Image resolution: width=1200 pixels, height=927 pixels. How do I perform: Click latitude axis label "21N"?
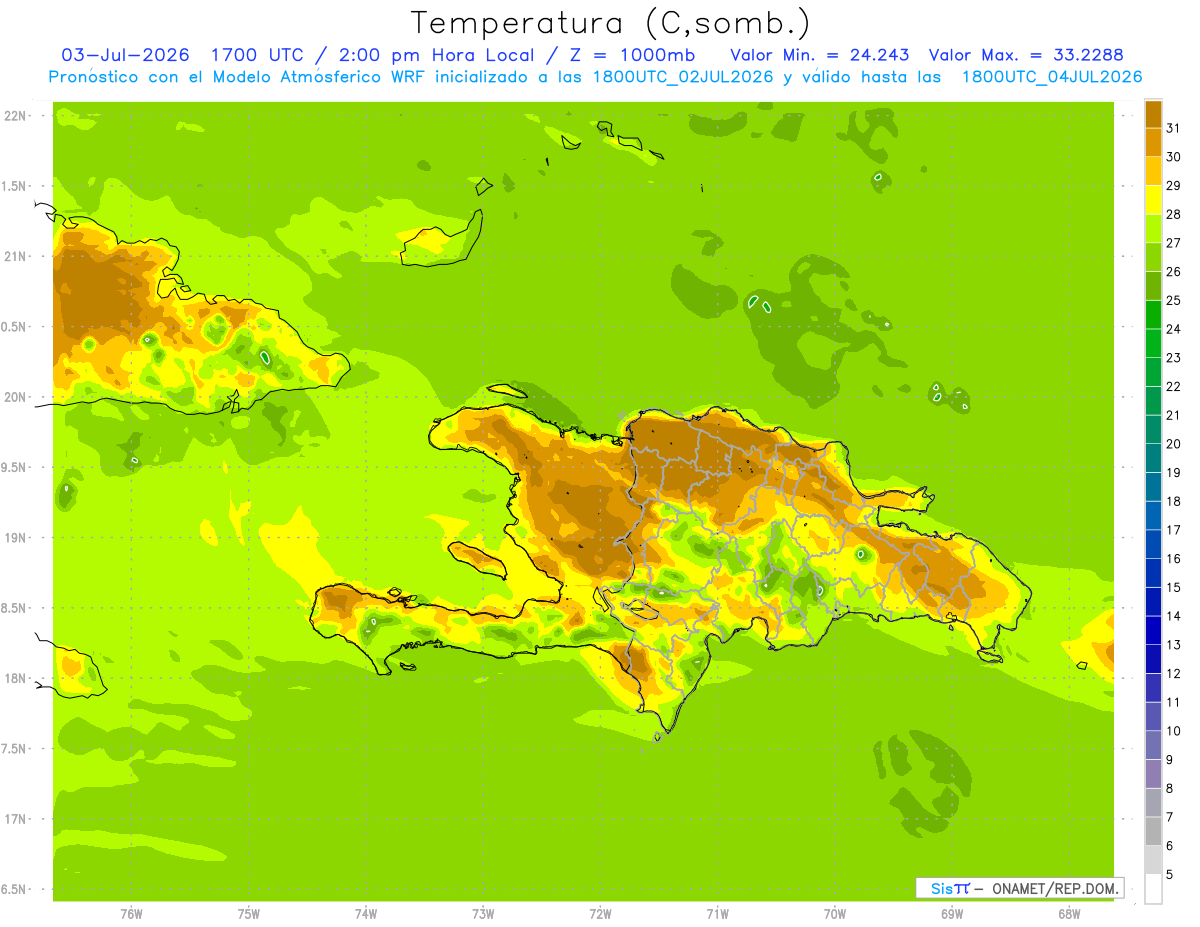pyautogui.click(x=15, y=256)
